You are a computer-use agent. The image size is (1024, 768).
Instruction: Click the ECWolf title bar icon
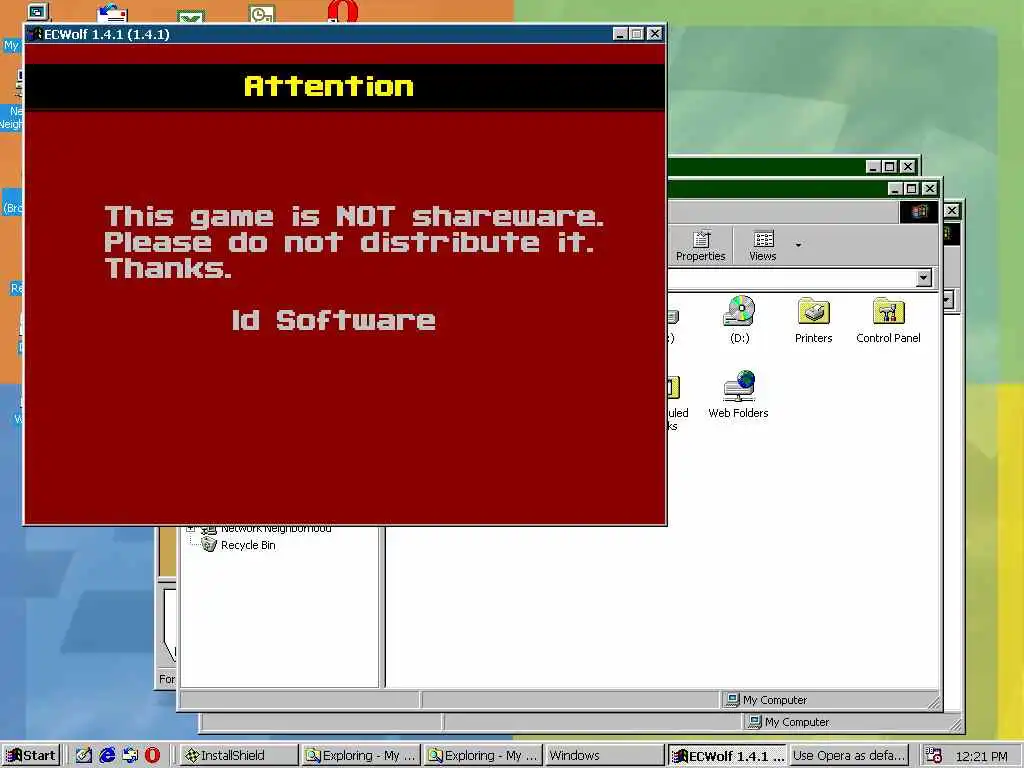pyautogui.click(x=36, y=34)
